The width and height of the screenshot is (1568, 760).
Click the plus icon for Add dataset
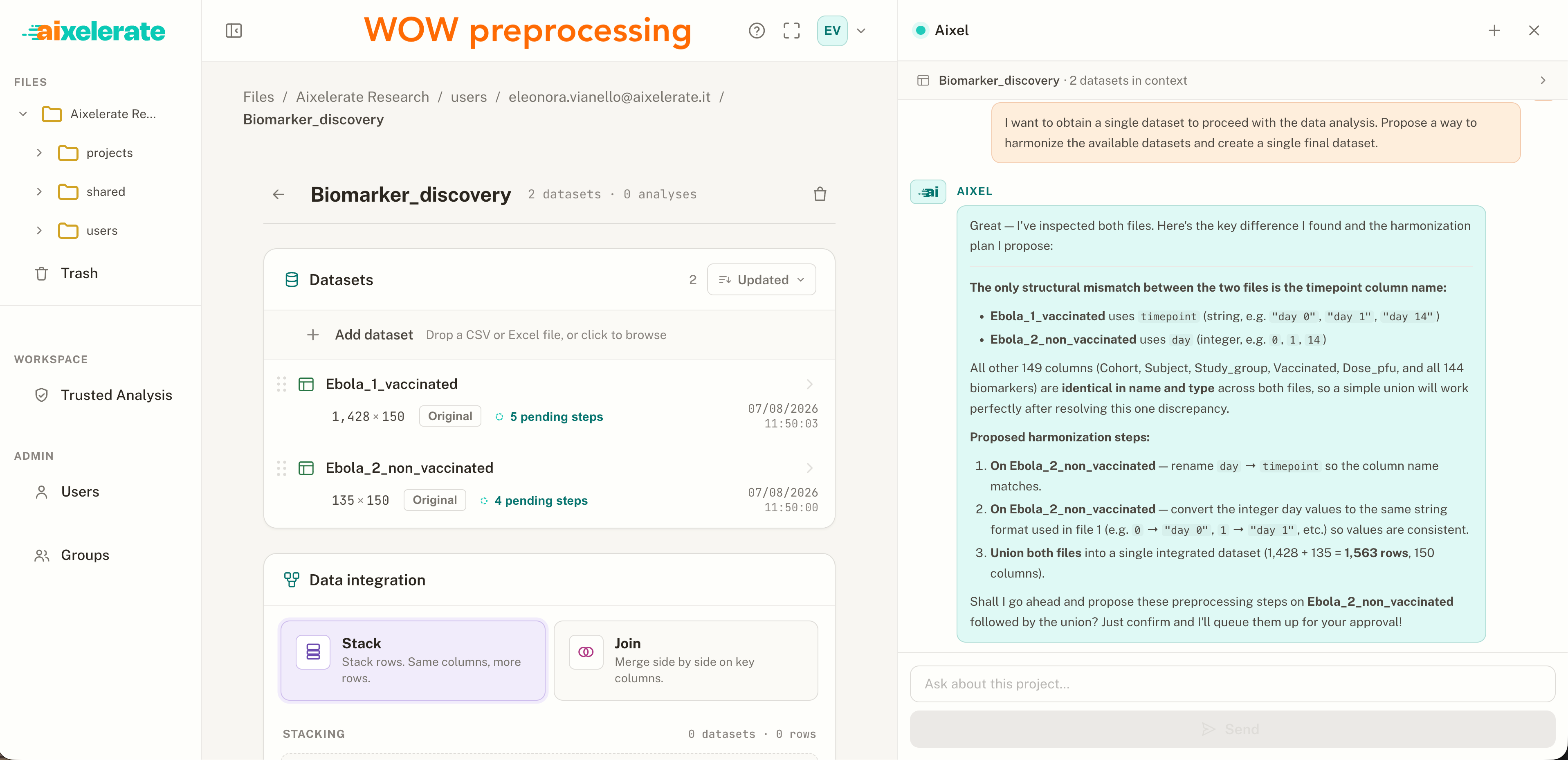tap(313, 335)
